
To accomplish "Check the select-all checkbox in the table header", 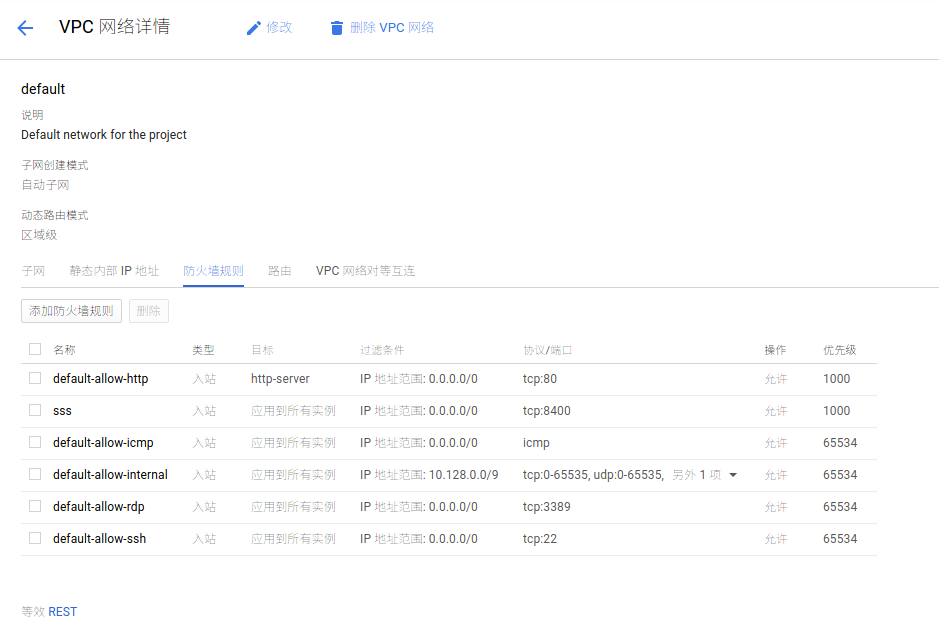I will tap(34, 350).
